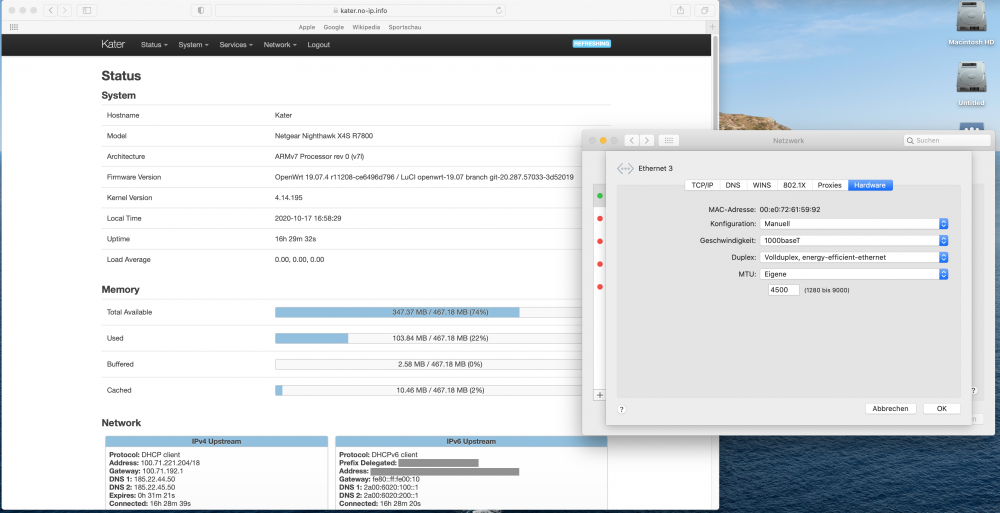Reload the kater.no-ip.info page

pyautogui.click(x=499, y=10)
